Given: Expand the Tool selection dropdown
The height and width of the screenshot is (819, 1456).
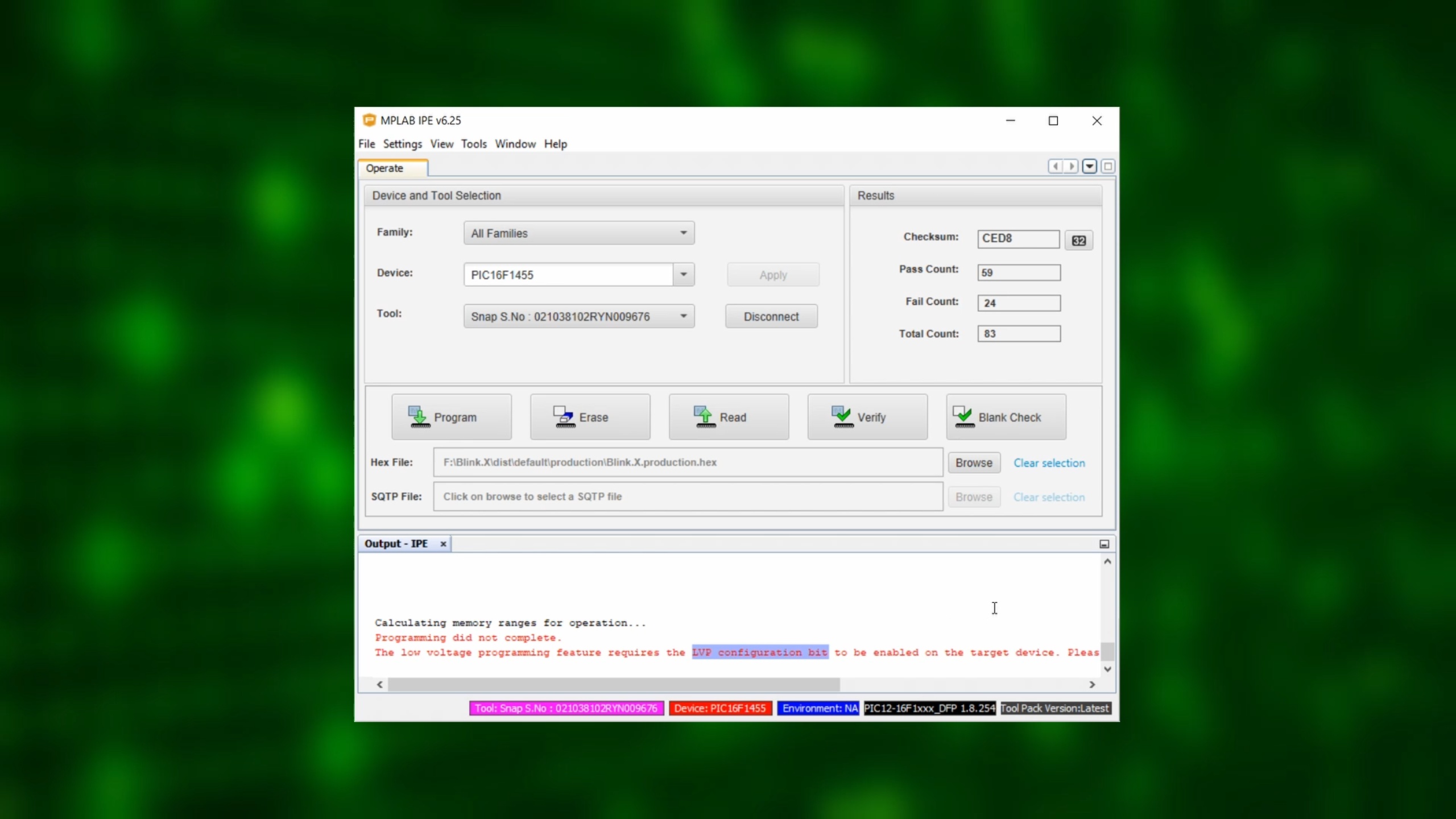Looking at the screenshot, I should (683, 316).
